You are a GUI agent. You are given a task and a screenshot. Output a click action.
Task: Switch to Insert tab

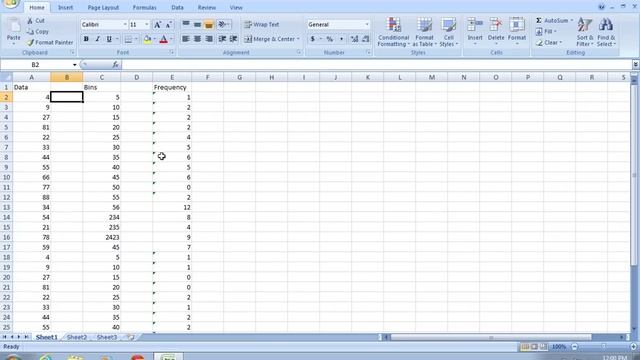pos(65,7)
